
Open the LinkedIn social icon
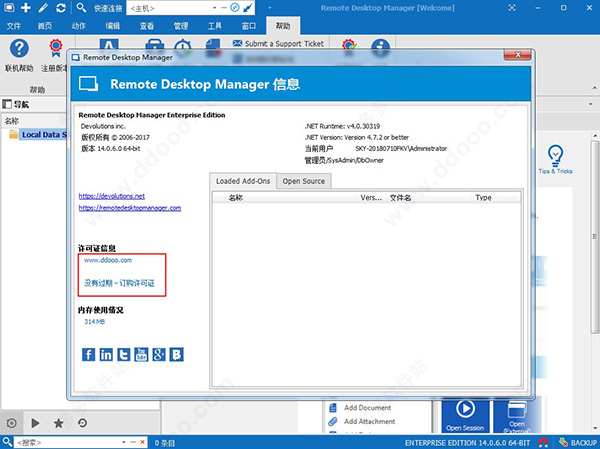pyautogui.click(x=106, y=354)
